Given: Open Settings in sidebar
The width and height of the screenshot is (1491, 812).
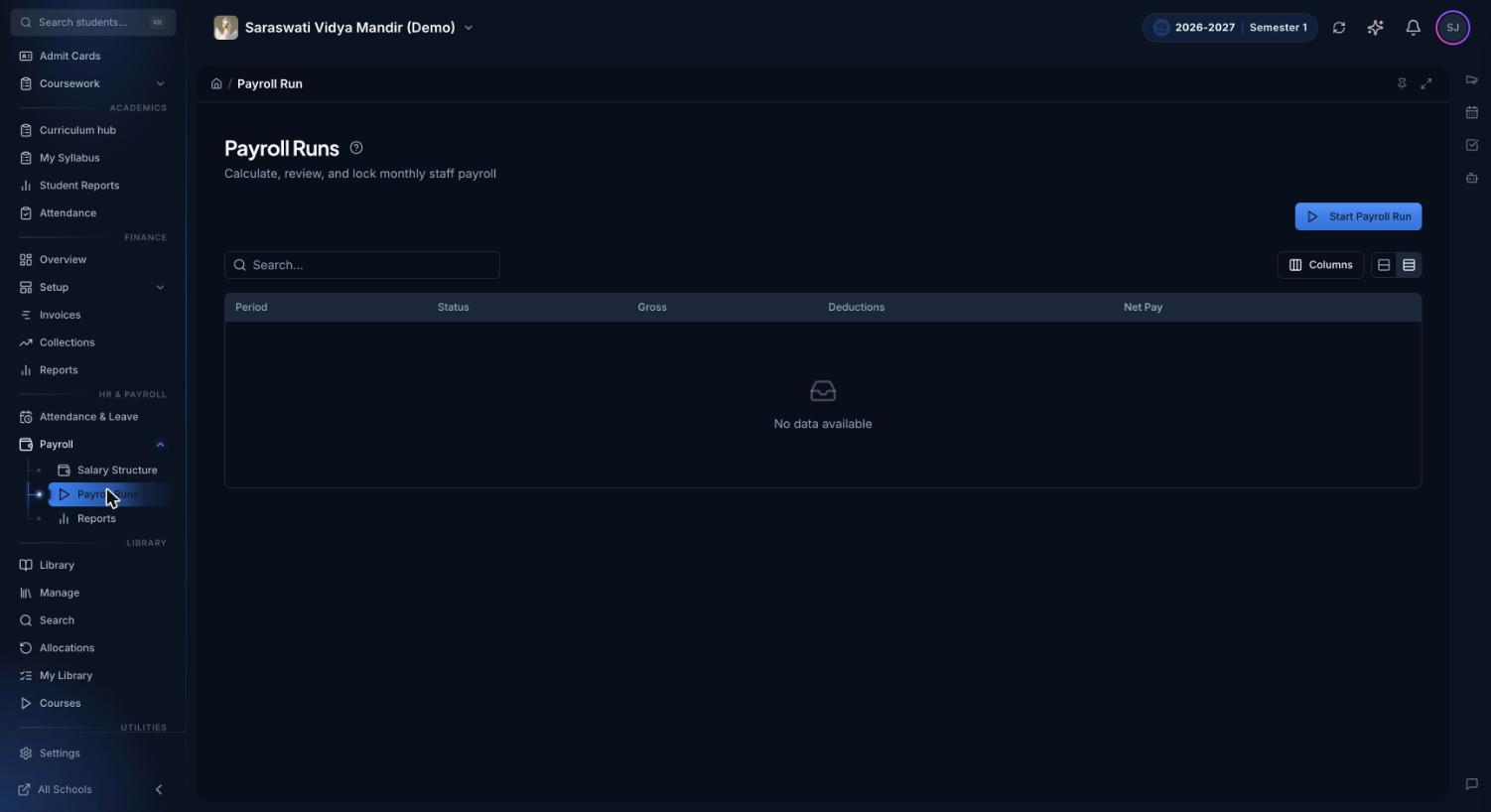Looking at the screenshot, I should (60, 753).
